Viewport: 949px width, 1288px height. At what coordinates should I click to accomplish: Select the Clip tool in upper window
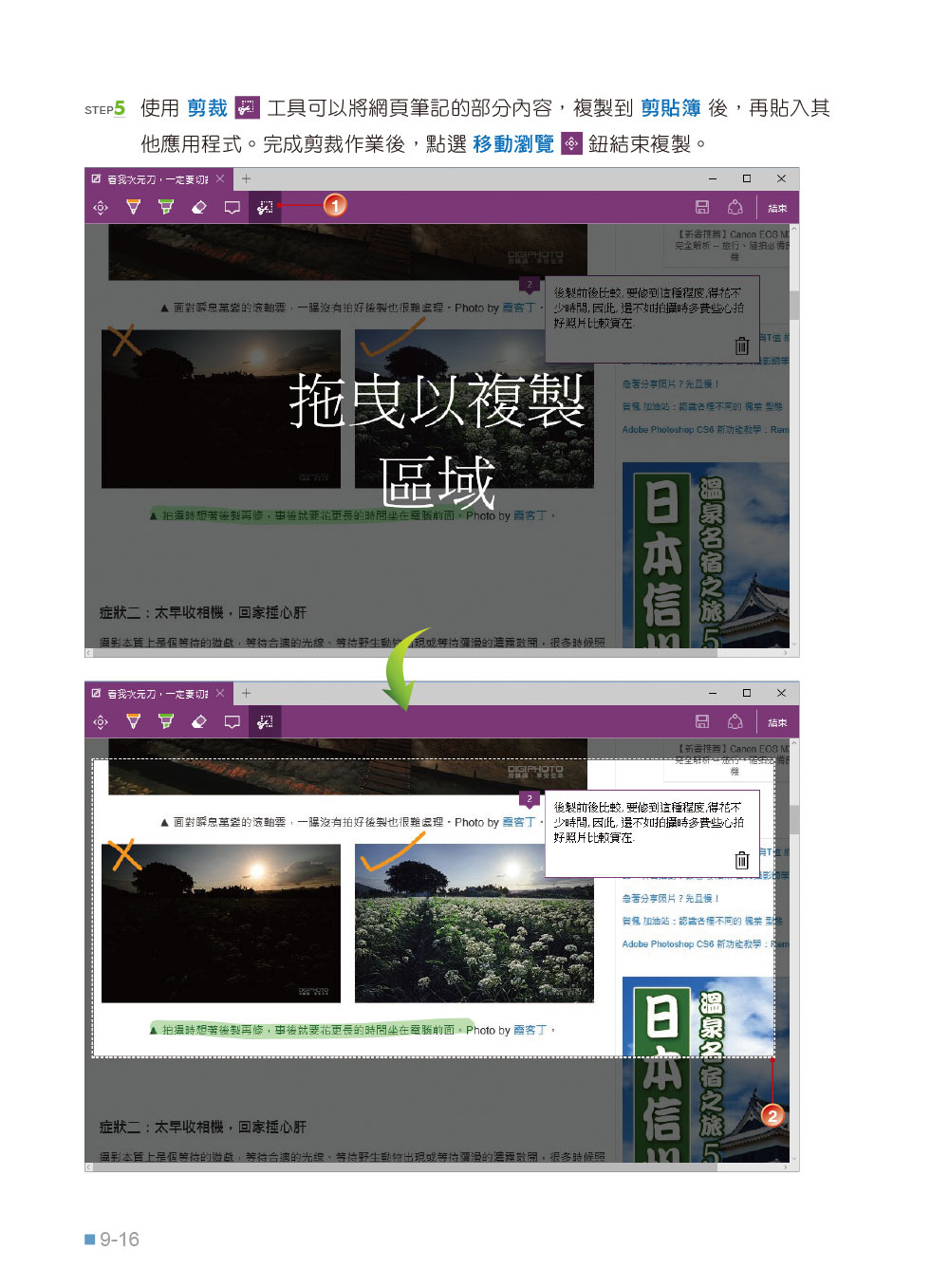265,207
